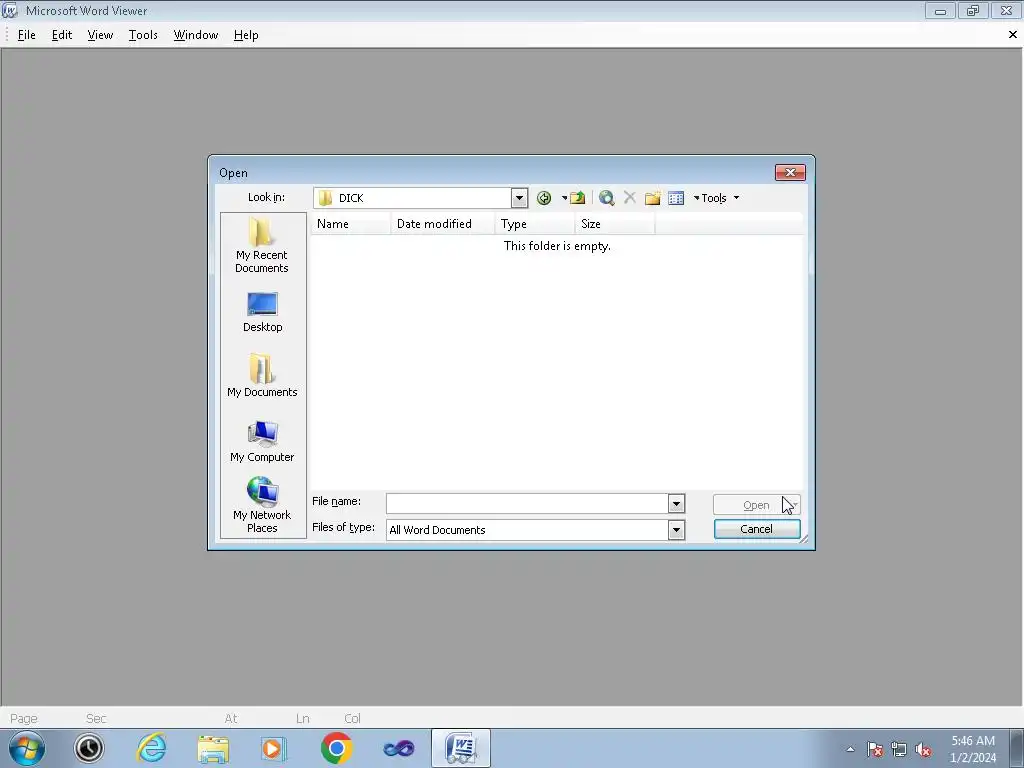
Task: Sort by Name column header
Action: (351, 224)
